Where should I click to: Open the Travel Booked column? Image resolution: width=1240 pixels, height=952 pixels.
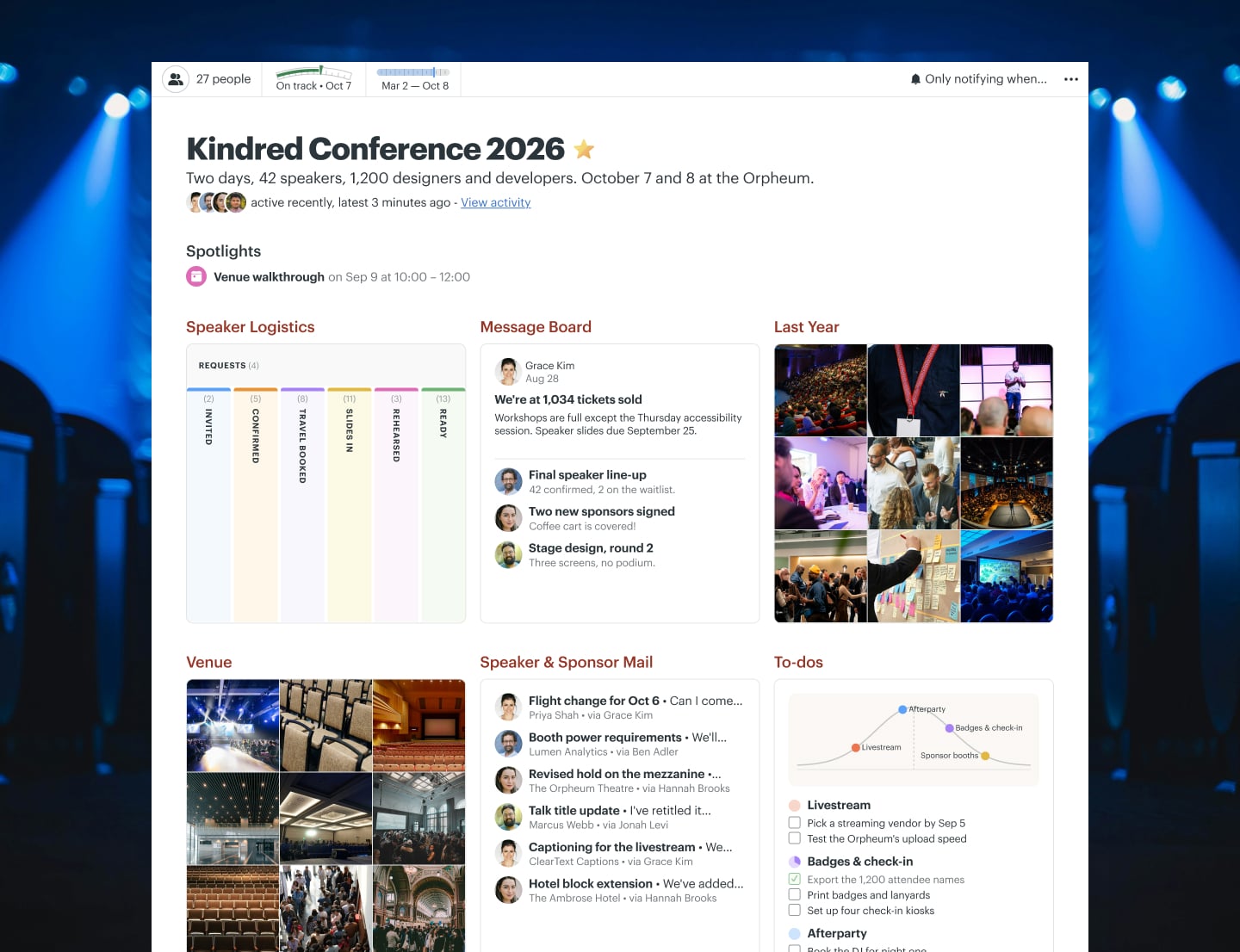[302, 504]
